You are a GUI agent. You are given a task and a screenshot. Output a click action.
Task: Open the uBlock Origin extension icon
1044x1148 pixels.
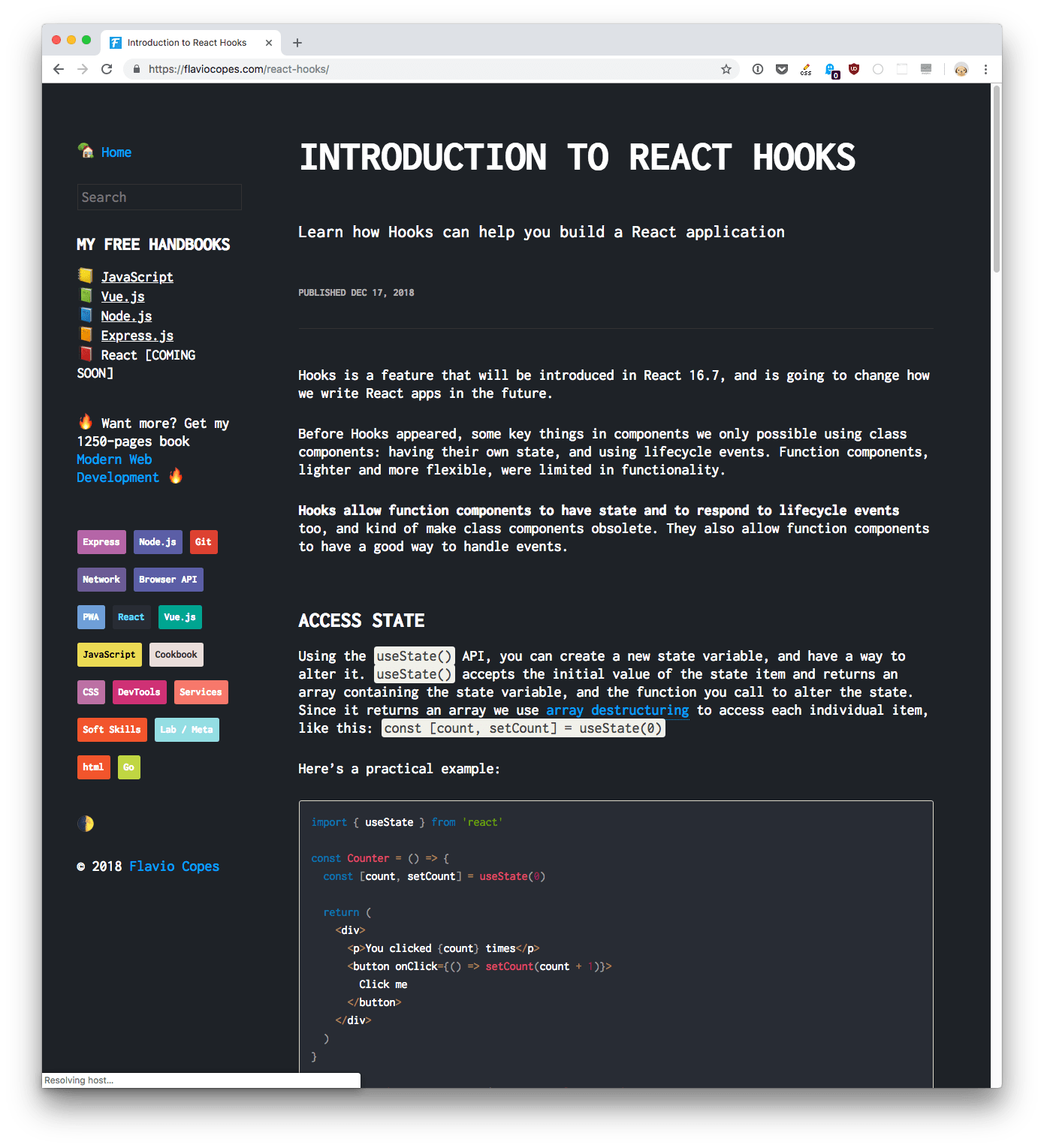point(854,68)
